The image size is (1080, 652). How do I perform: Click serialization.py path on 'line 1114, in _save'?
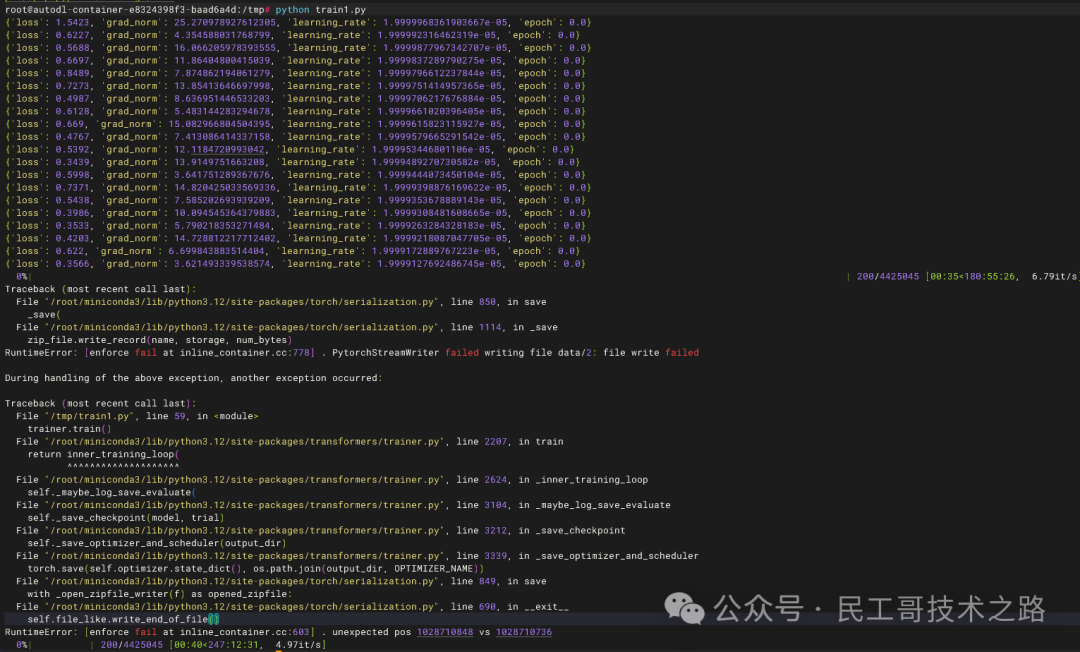pyautogui.click(x=242, y=327)
